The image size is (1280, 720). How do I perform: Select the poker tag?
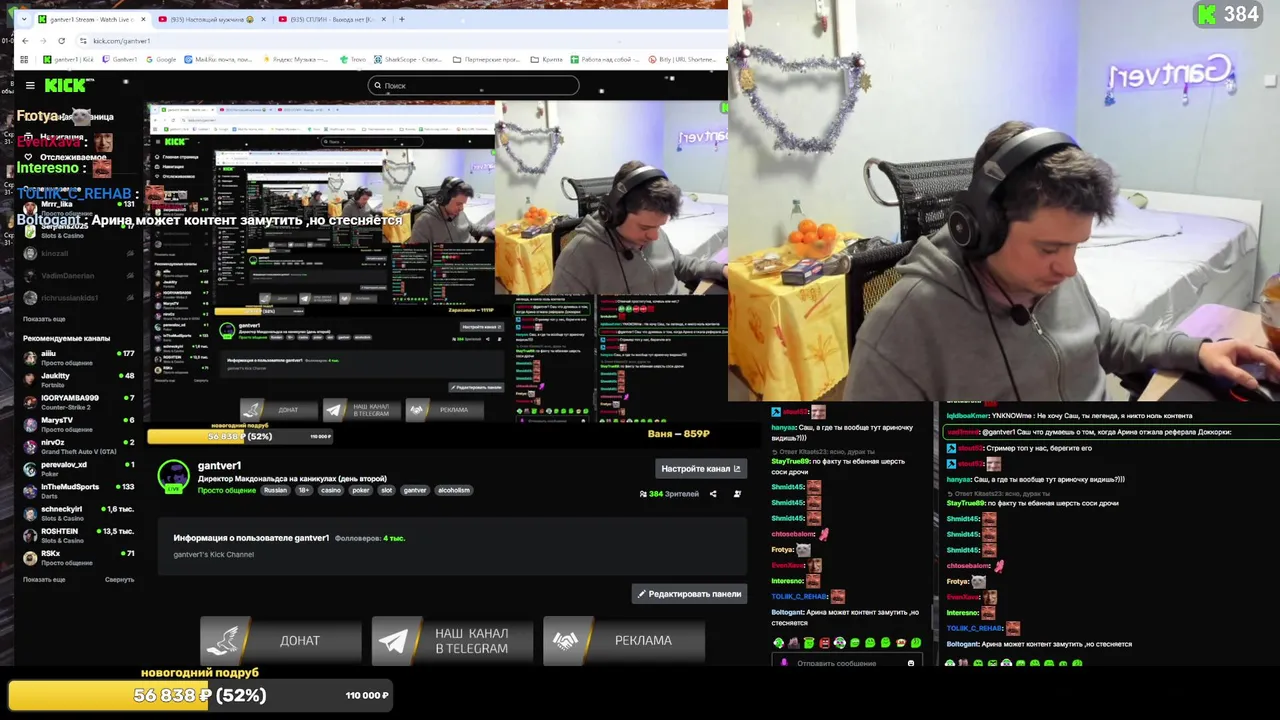(360, 490)
